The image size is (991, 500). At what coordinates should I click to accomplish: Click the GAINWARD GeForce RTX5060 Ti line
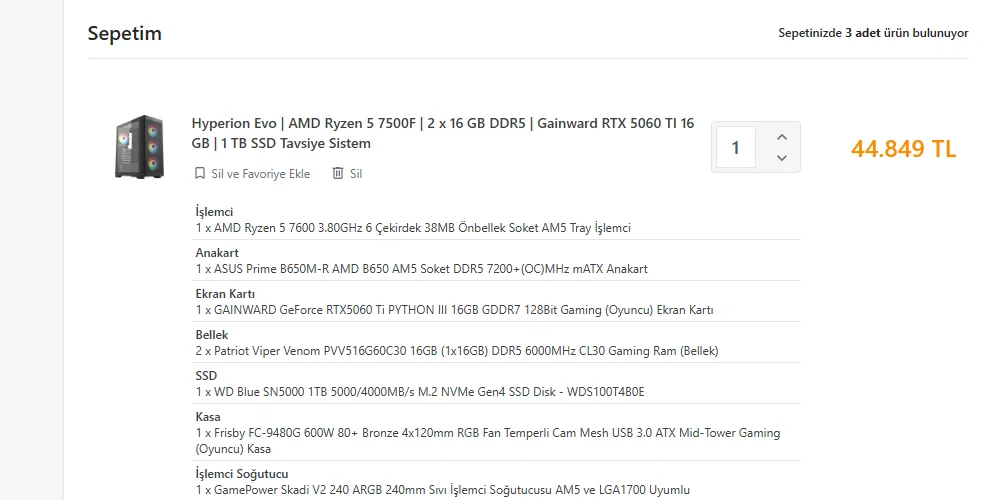(x=454, y=310)
